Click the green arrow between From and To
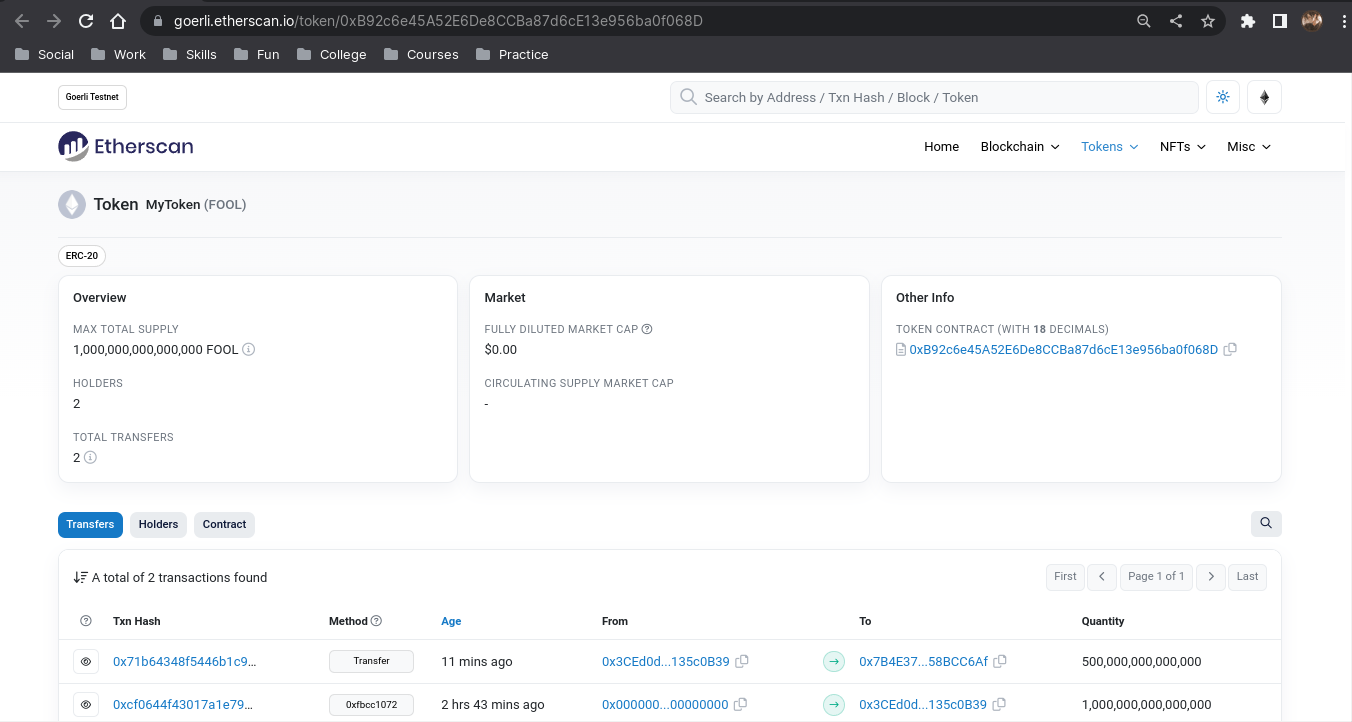The image size is (1352, 722). (x=833, y=661)
